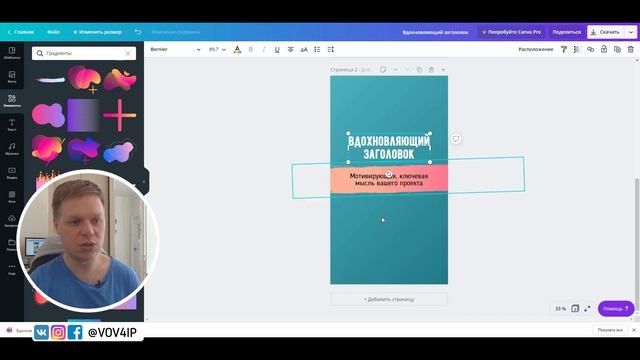The height and width of the screenshot is (360, 640).
Task: Toggle underline formatting
Action: [x=277, y=49]
